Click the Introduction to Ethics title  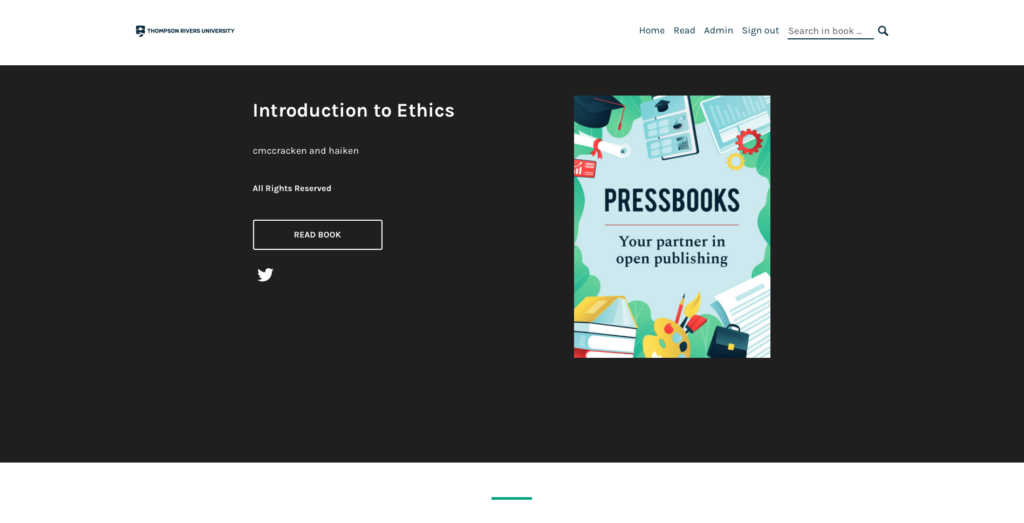click(353, 110)
